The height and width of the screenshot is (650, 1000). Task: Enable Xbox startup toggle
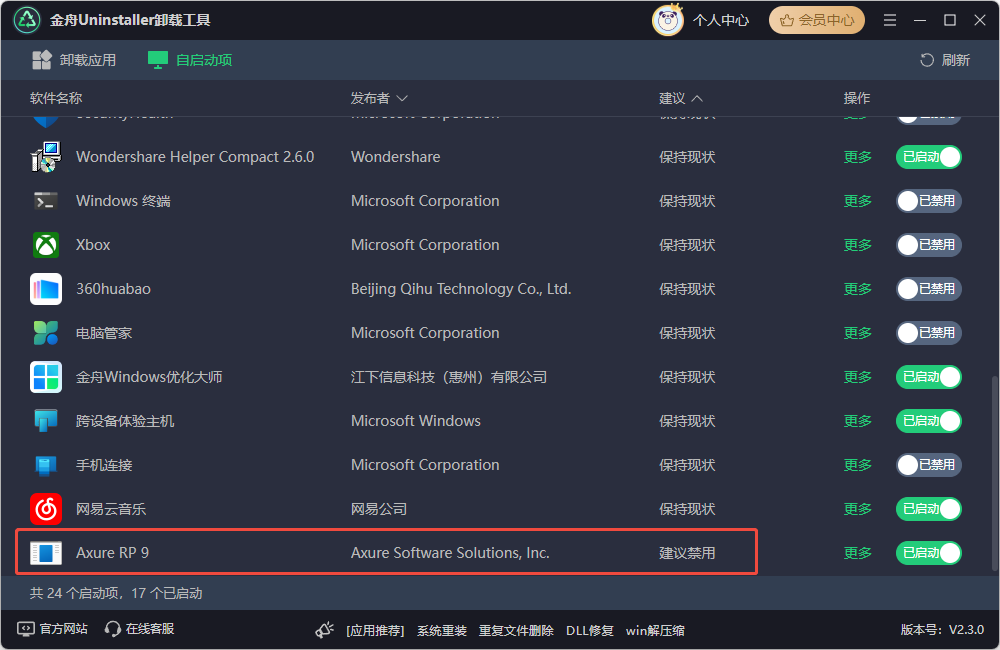point(929,245)
